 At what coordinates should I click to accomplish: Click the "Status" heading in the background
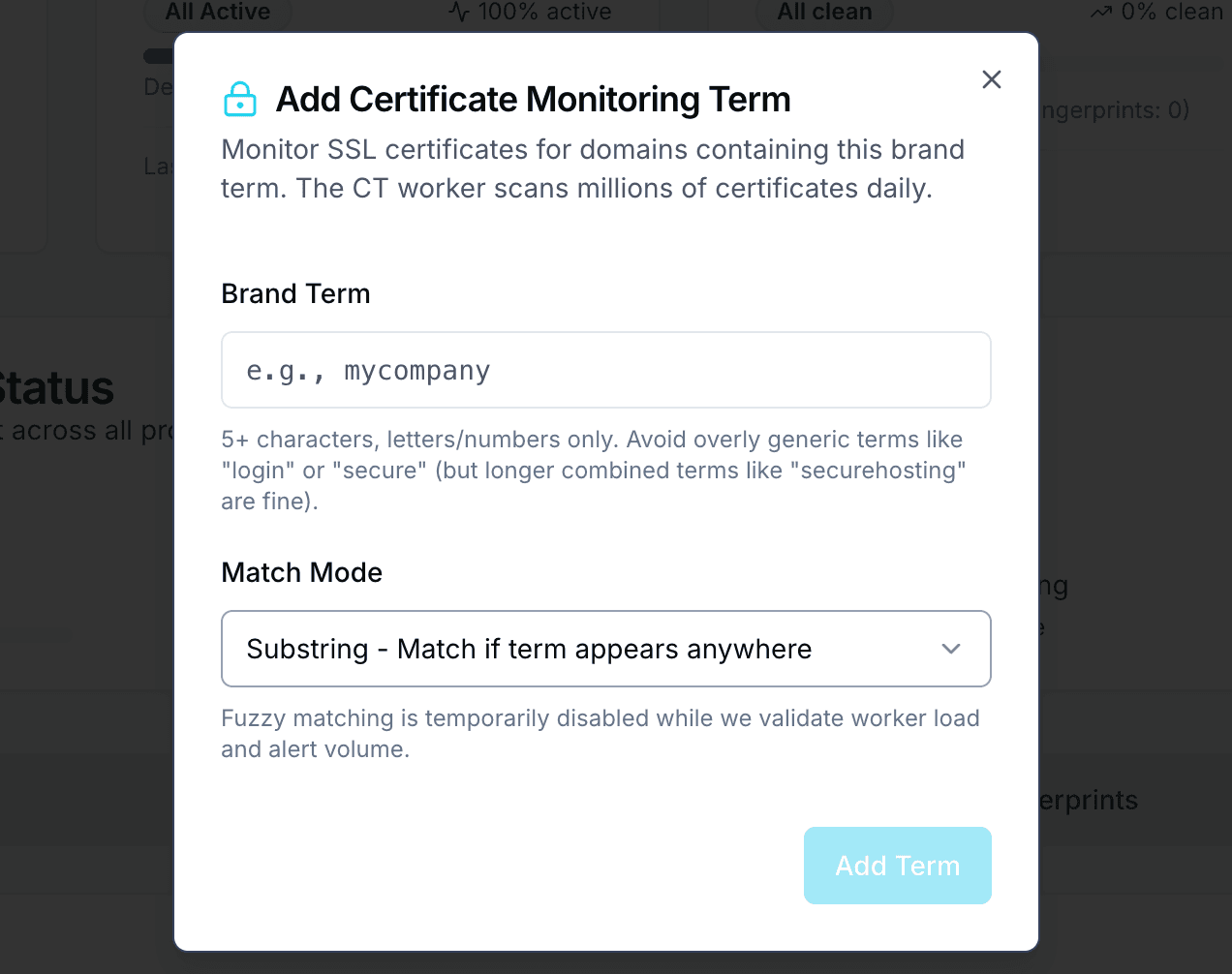58,389
